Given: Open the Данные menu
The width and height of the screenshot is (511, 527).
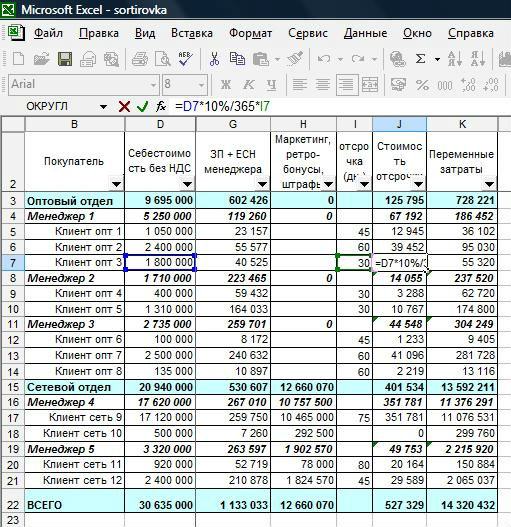Looking at the screenshot, I should [365, 33].
